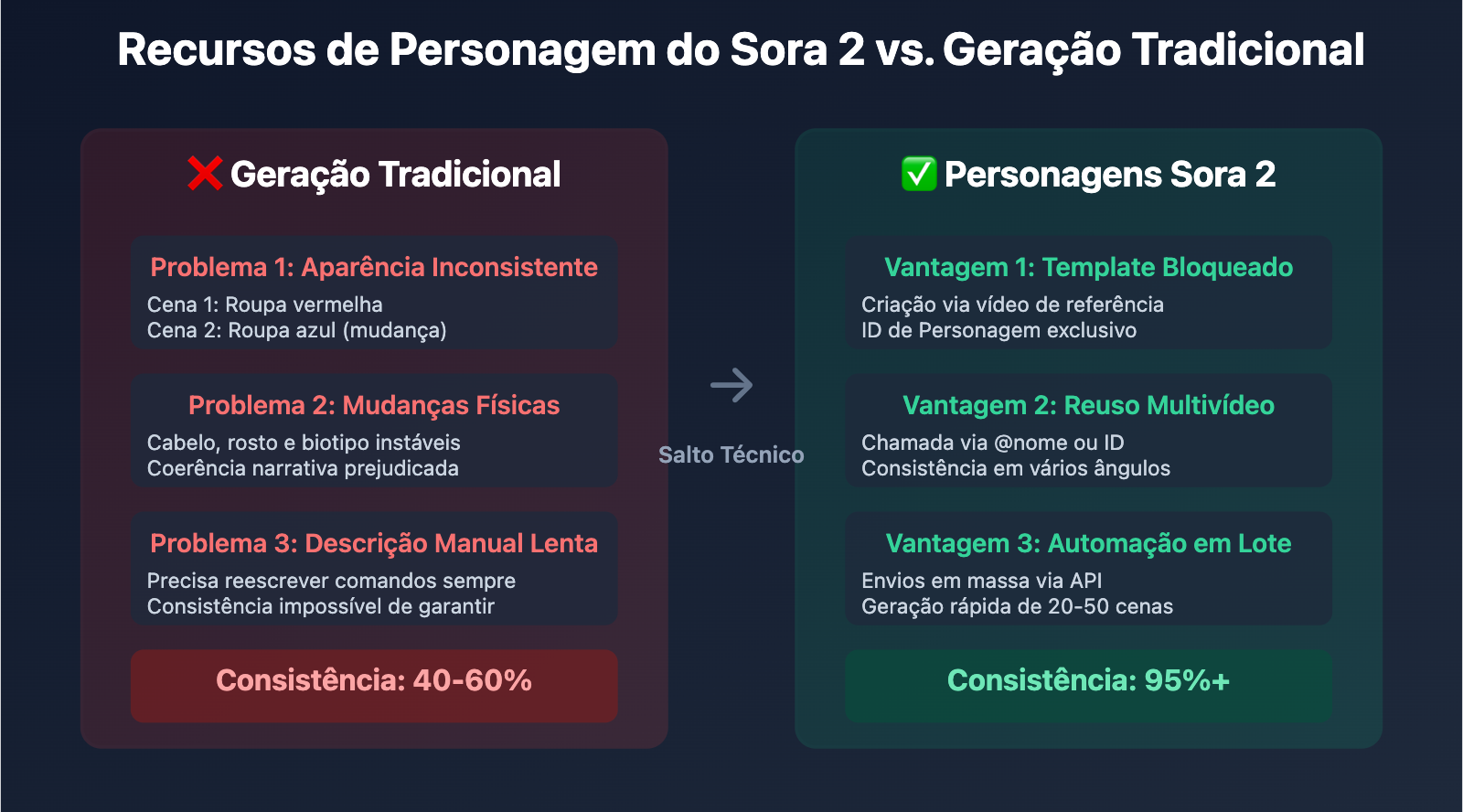1463x812 pixels.
Task: Click the text Geração rápida de 20-50 cenas
Action: (x=1017, y=606)
